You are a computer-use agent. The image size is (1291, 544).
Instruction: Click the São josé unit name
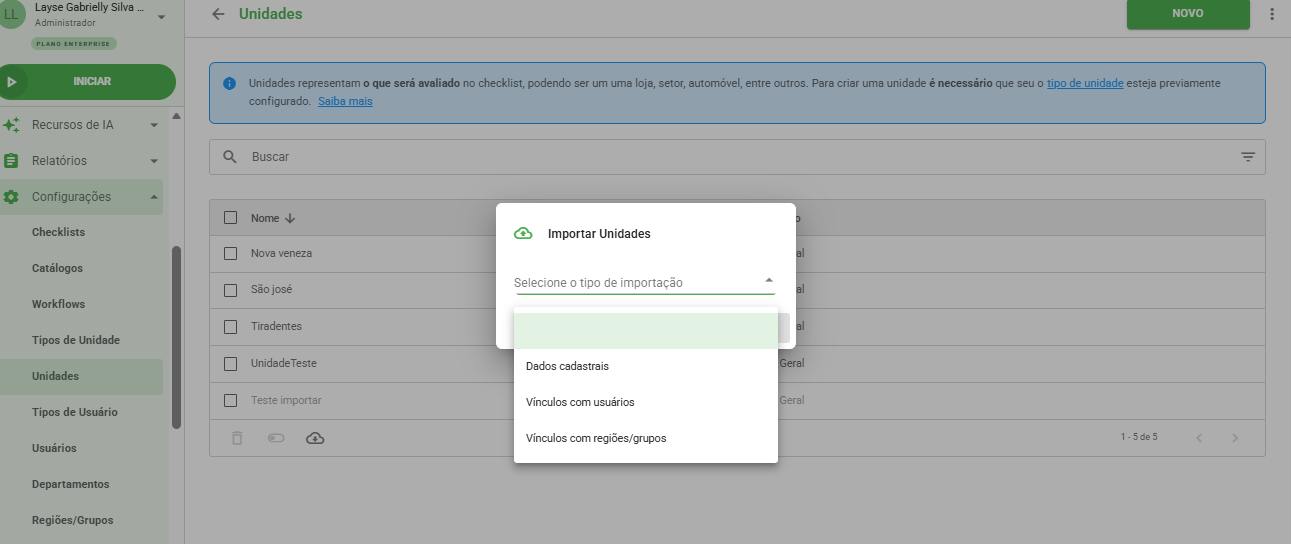point(271,290)
